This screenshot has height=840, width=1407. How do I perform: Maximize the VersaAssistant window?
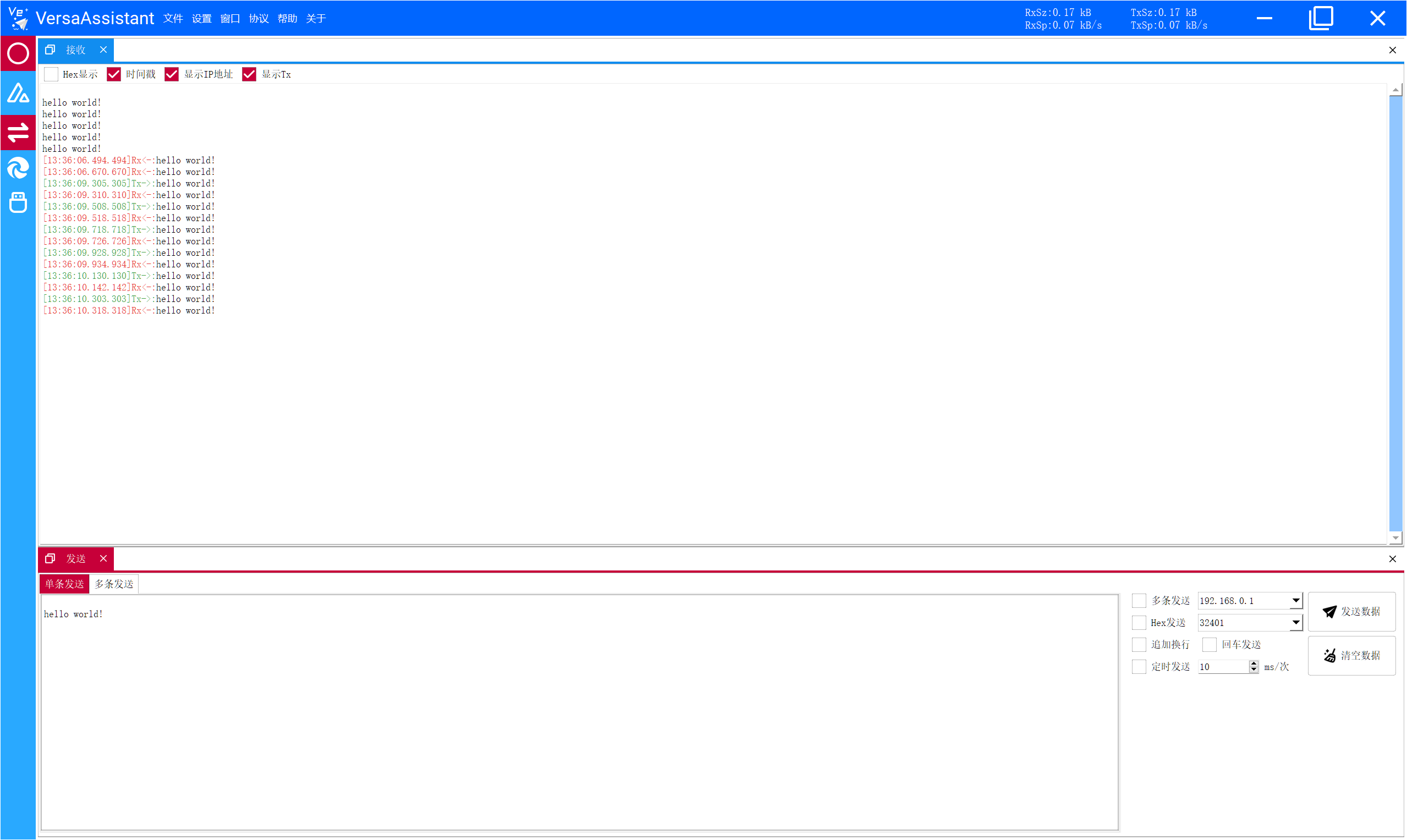coord(1322,18)
